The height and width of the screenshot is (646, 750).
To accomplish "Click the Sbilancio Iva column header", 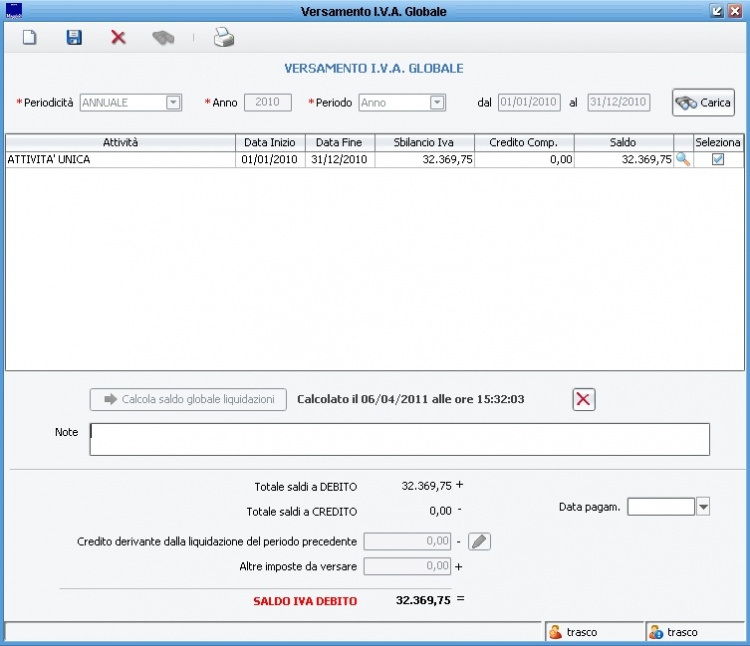I will (x=424, y=142).
